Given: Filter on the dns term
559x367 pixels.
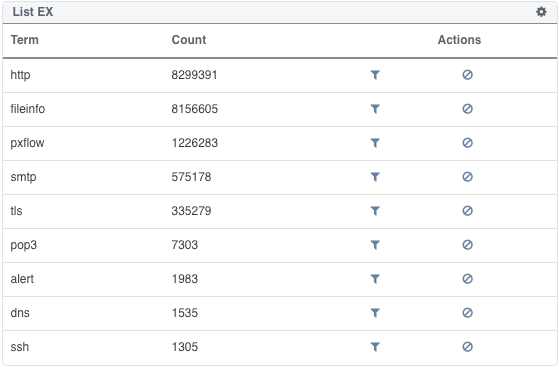Looking at the screenshot, I should coord(375,313).
